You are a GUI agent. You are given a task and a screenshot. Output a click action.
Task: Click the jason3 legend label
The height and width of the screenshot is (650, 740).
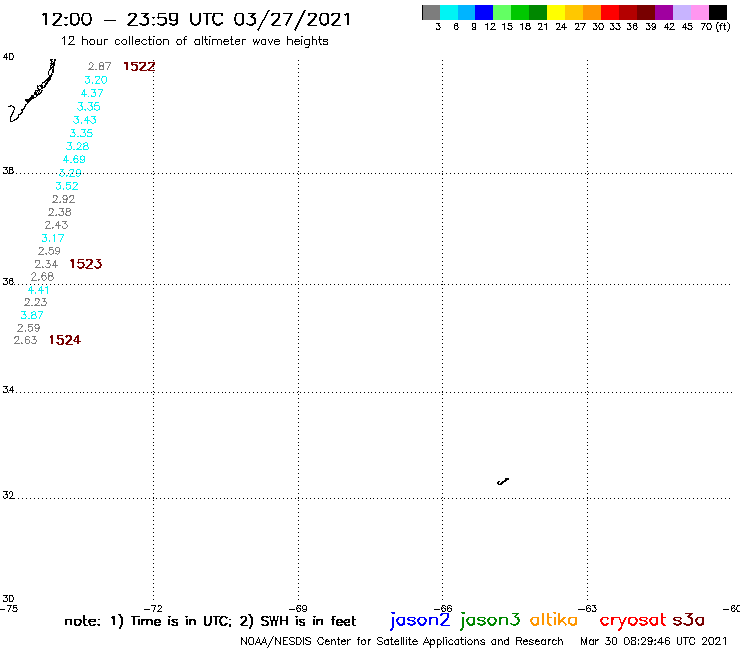tap(490, 620)
